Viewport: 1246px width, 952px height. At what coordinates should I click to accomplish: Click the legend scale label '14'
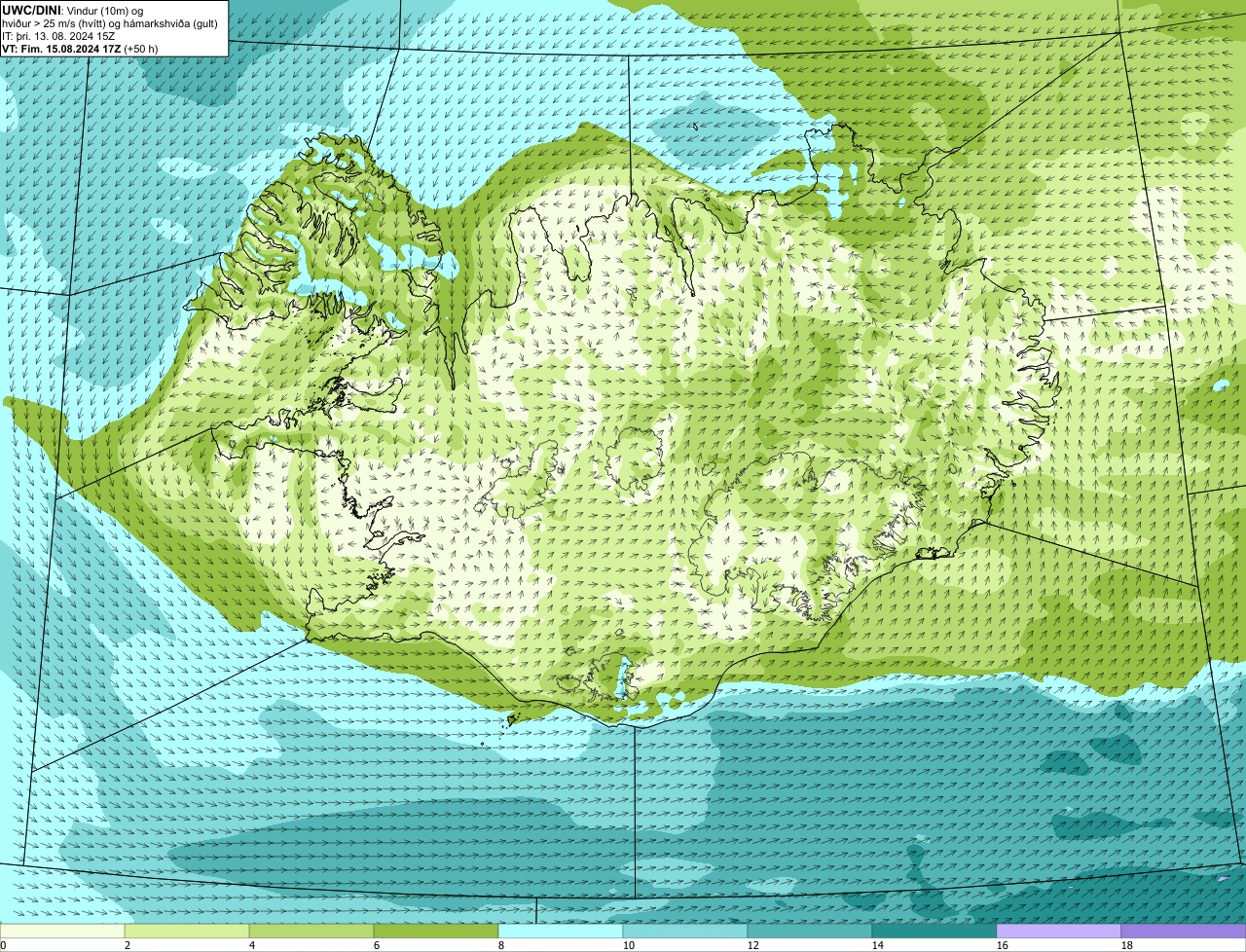click(x=878, y=945)
